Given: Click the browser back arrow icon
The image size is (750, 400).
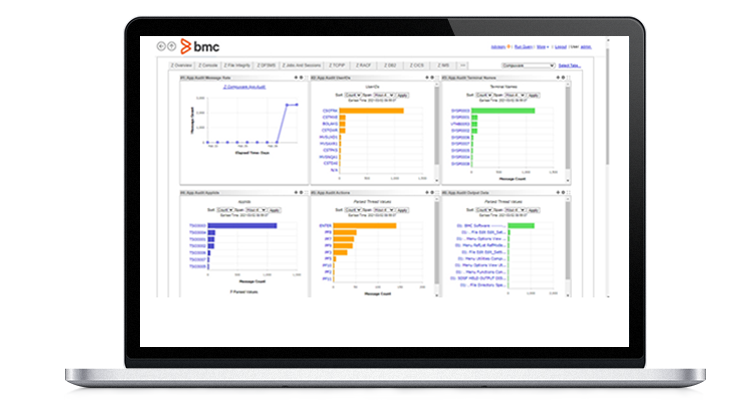Looking at the screenshot, I should (162, 46).
